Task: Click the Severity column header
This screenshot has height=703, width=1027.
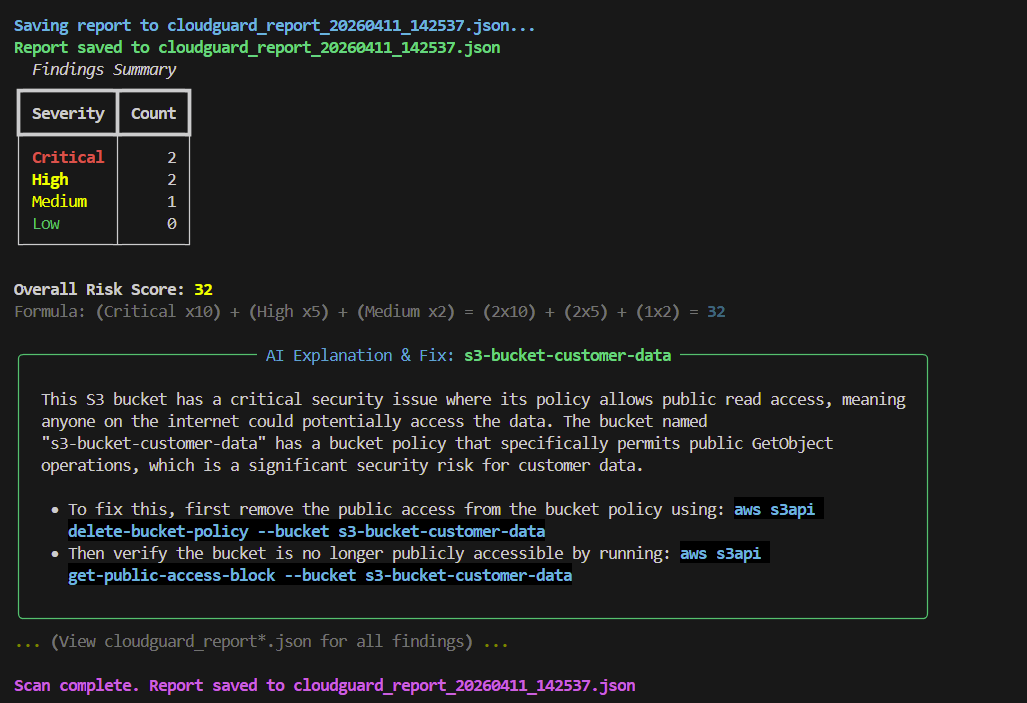Action: (68, 113)
